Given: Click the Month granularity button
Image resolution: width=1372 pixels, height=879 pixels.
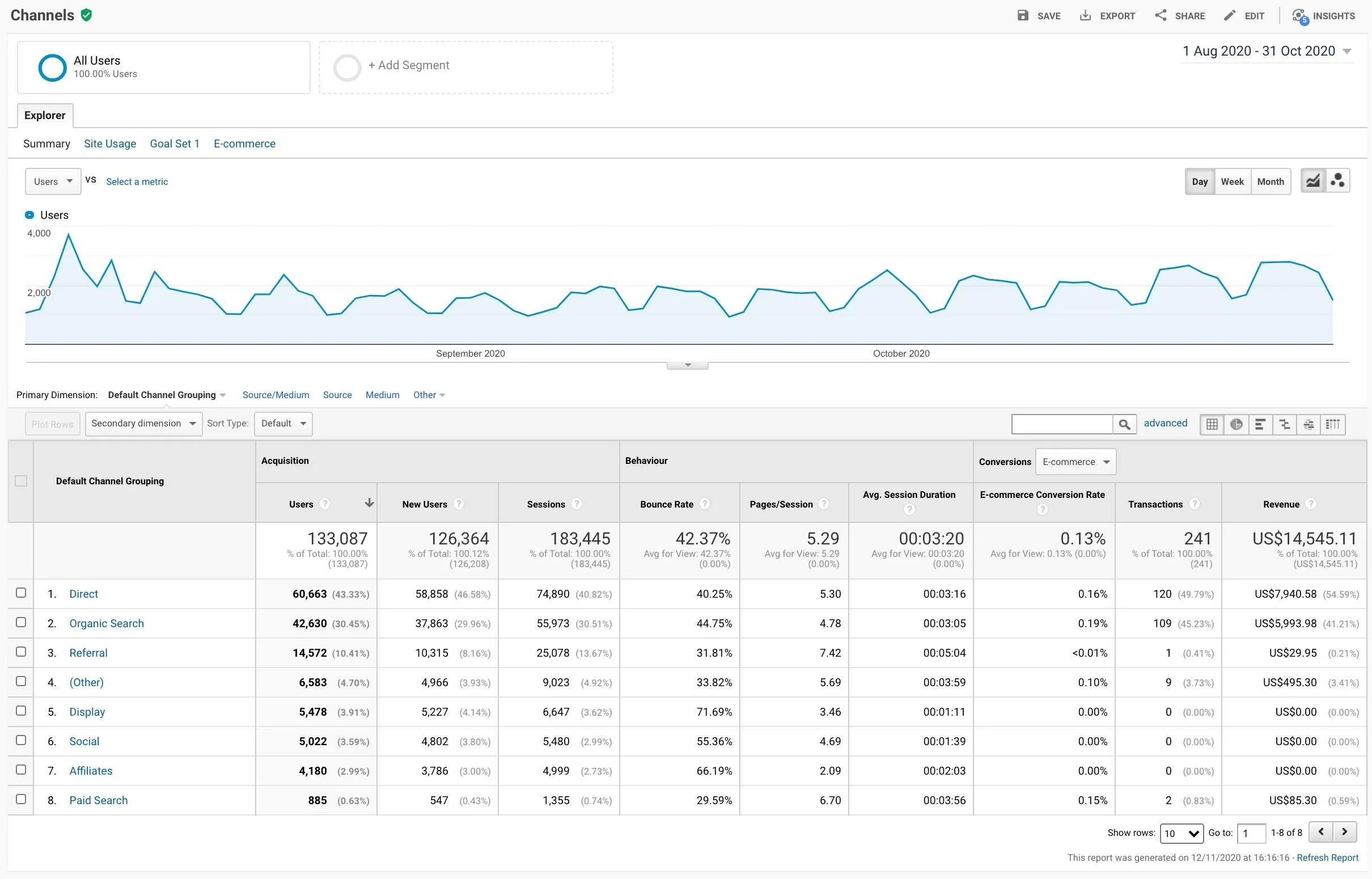Looking at the screenshot, I should 1270,181.
